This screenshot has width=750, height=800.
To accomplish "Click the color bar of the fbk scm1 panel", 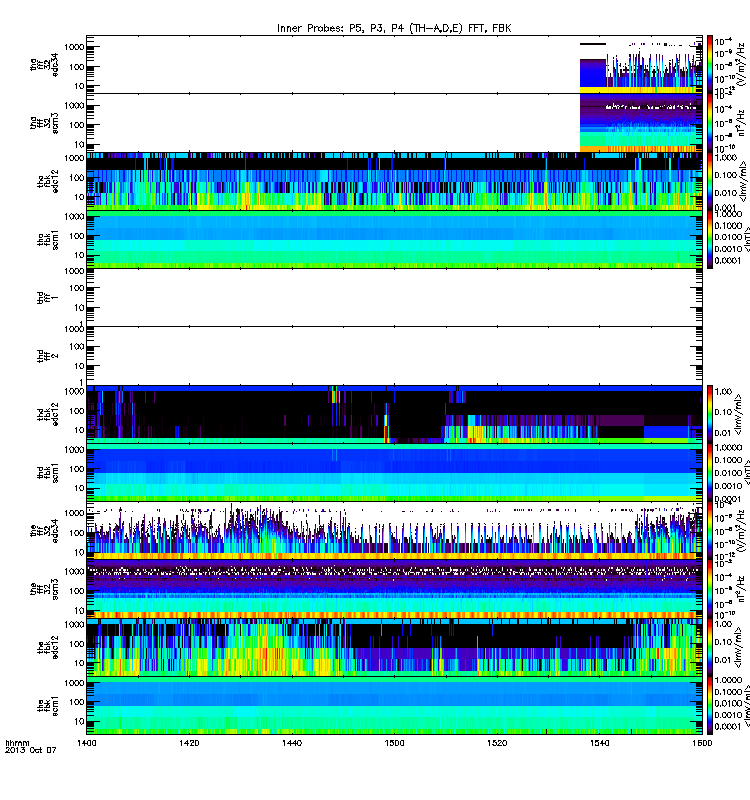I will [710, 706].
